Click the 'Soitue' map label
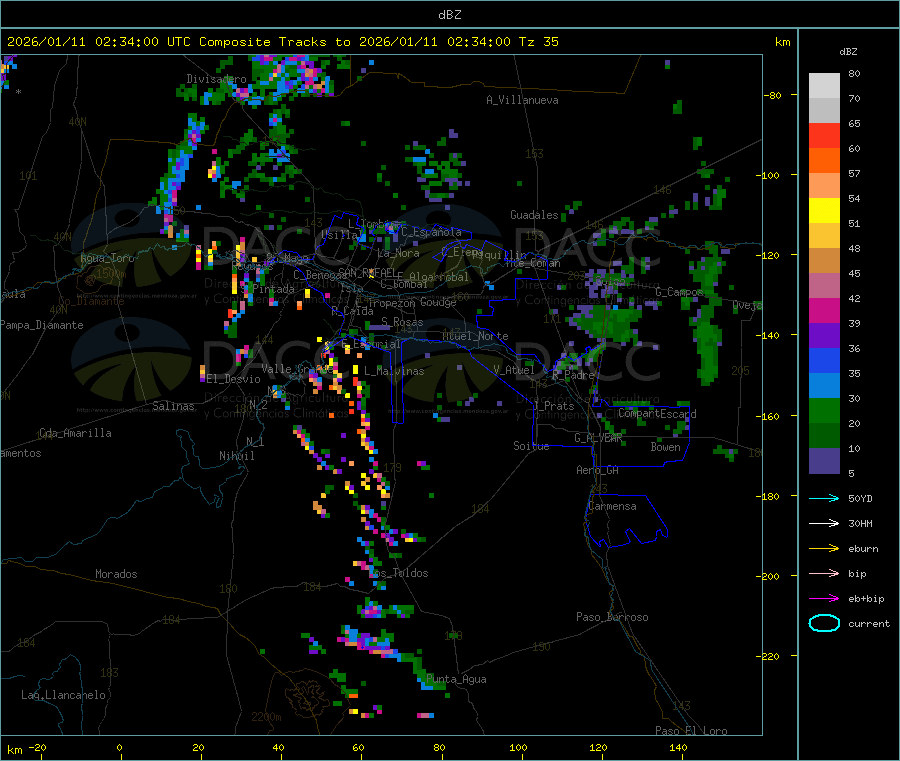Viewport: 900px width, 761px height. point(531,446)
